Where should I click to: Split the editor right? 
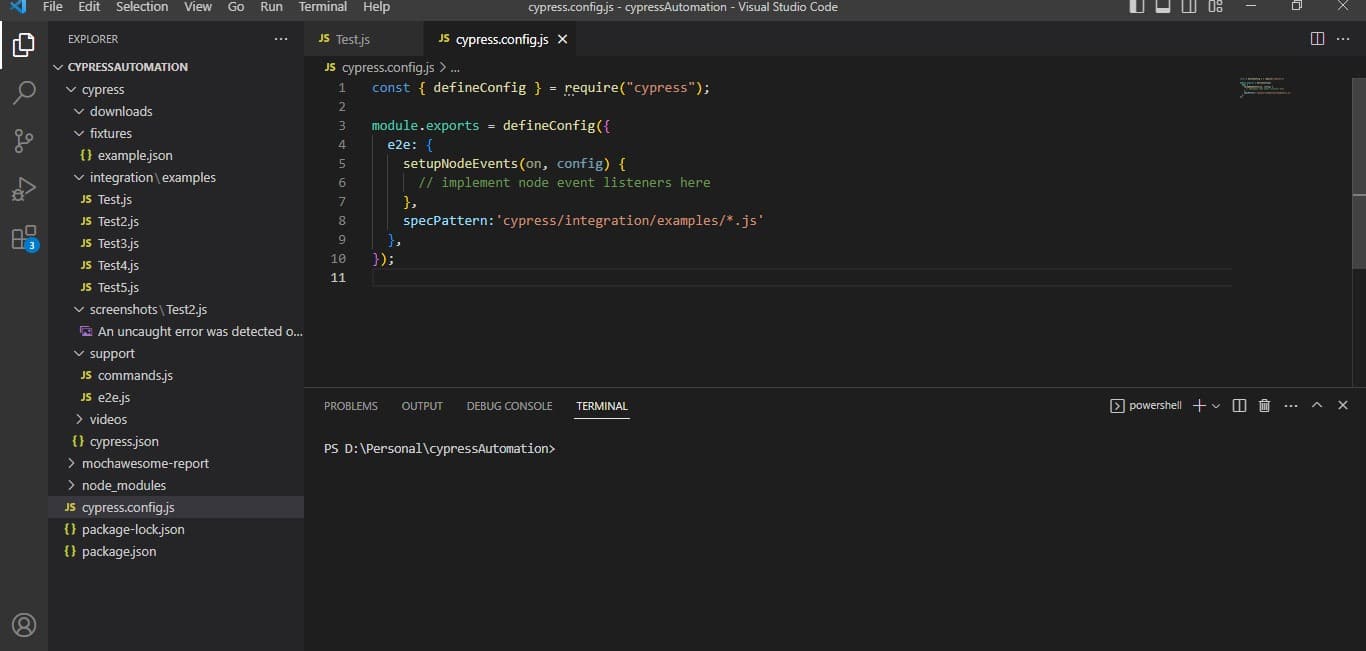[x=1317, y=39]
